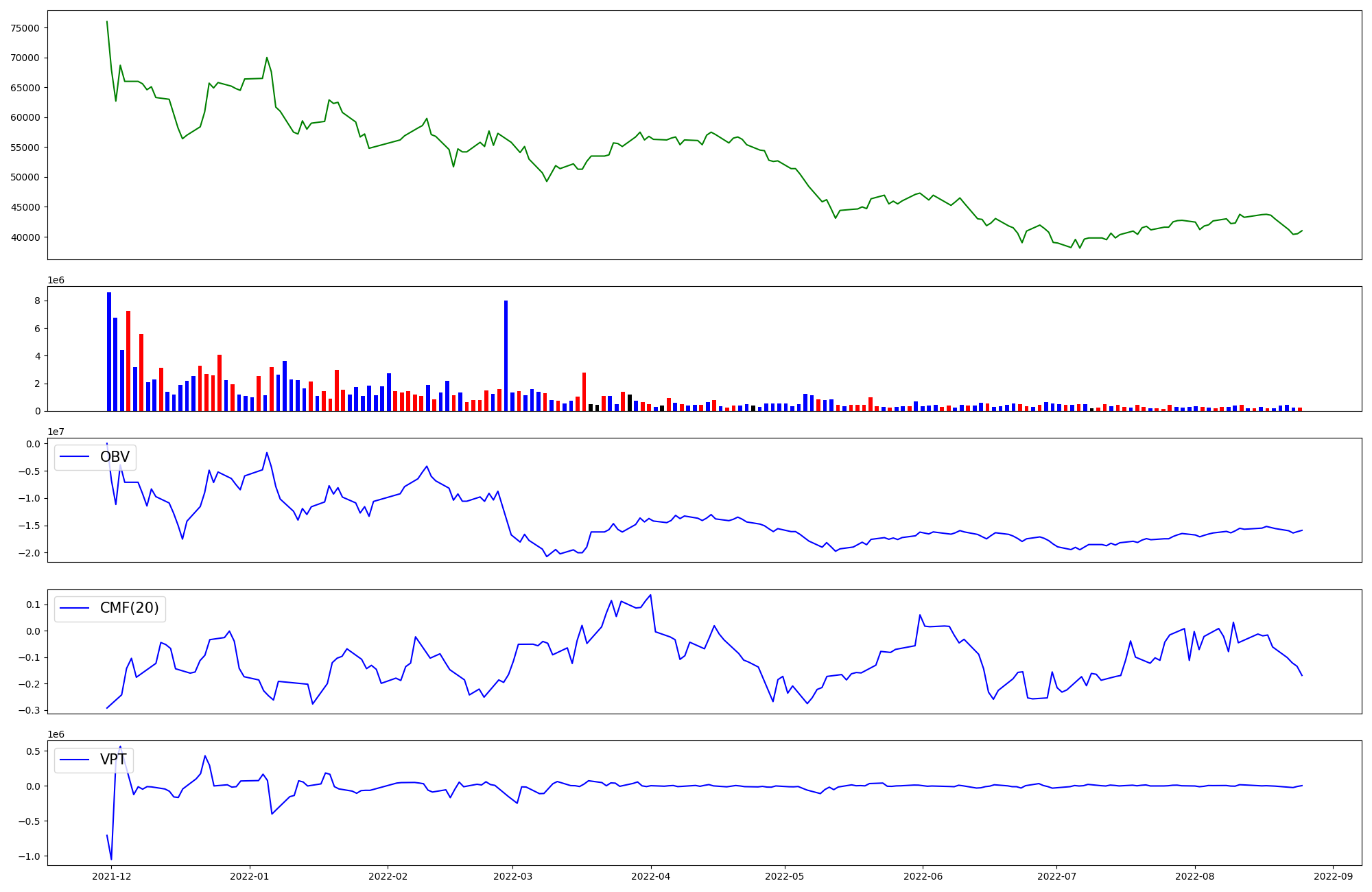1372x892 pixels.
Task: Click the 2022-09 x-axis date label
Action: pyautogui.click(x=1334, y=876)
